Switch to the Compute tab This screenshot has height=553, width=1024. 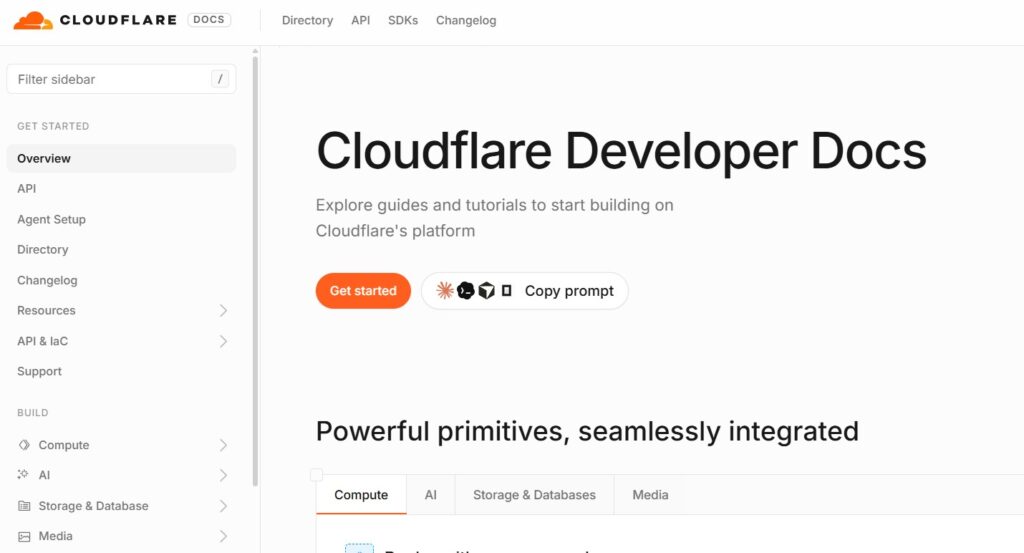(x=361, y=495)
